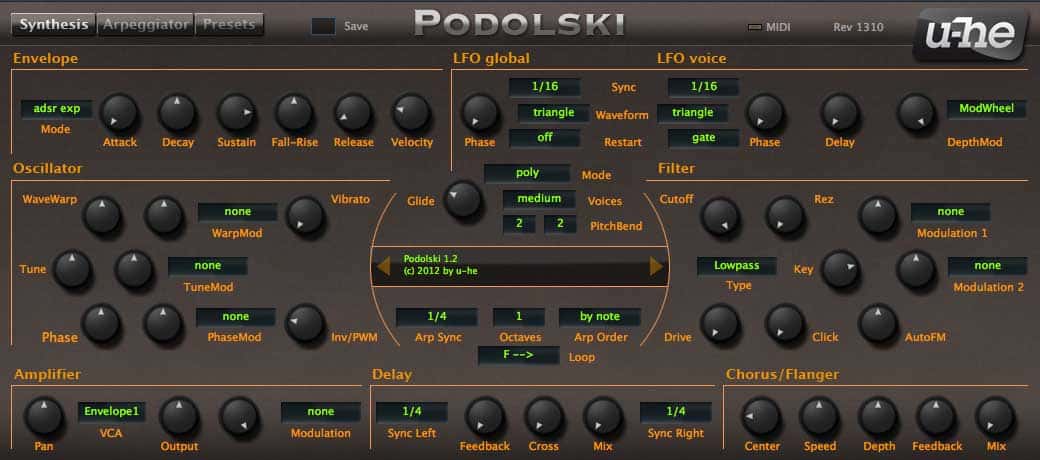1040x460 pixels.
Task: Open the DepthMod ModWheel selector
Action: point(986,108)
